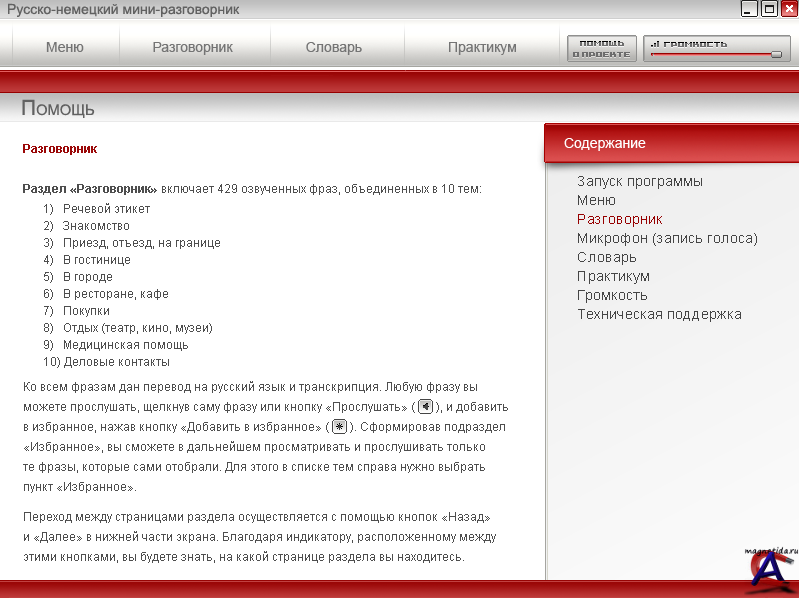
Task: Open Словарь in the Содержание list
Action: pyautogui.click(x=606, y=257)
